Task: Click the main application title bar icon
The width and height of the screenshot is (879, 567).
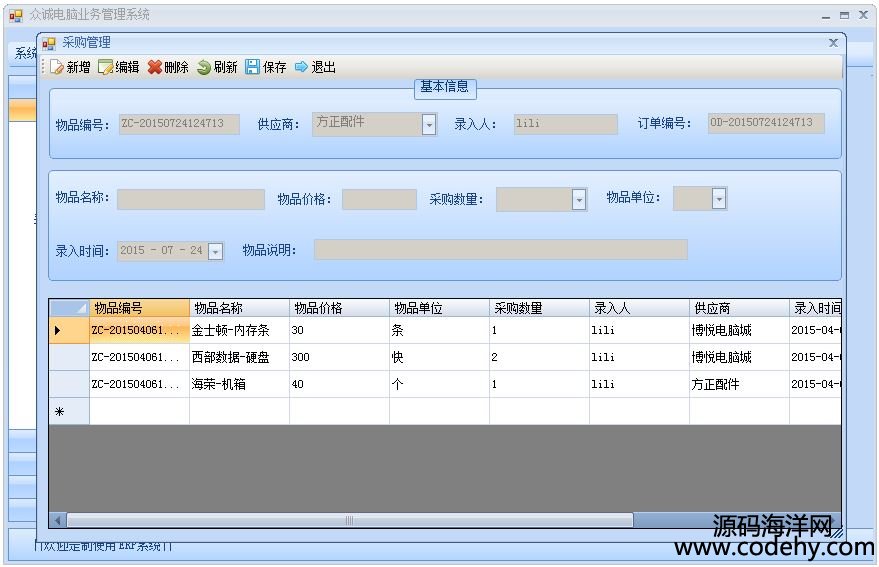Action: (16, 15)
